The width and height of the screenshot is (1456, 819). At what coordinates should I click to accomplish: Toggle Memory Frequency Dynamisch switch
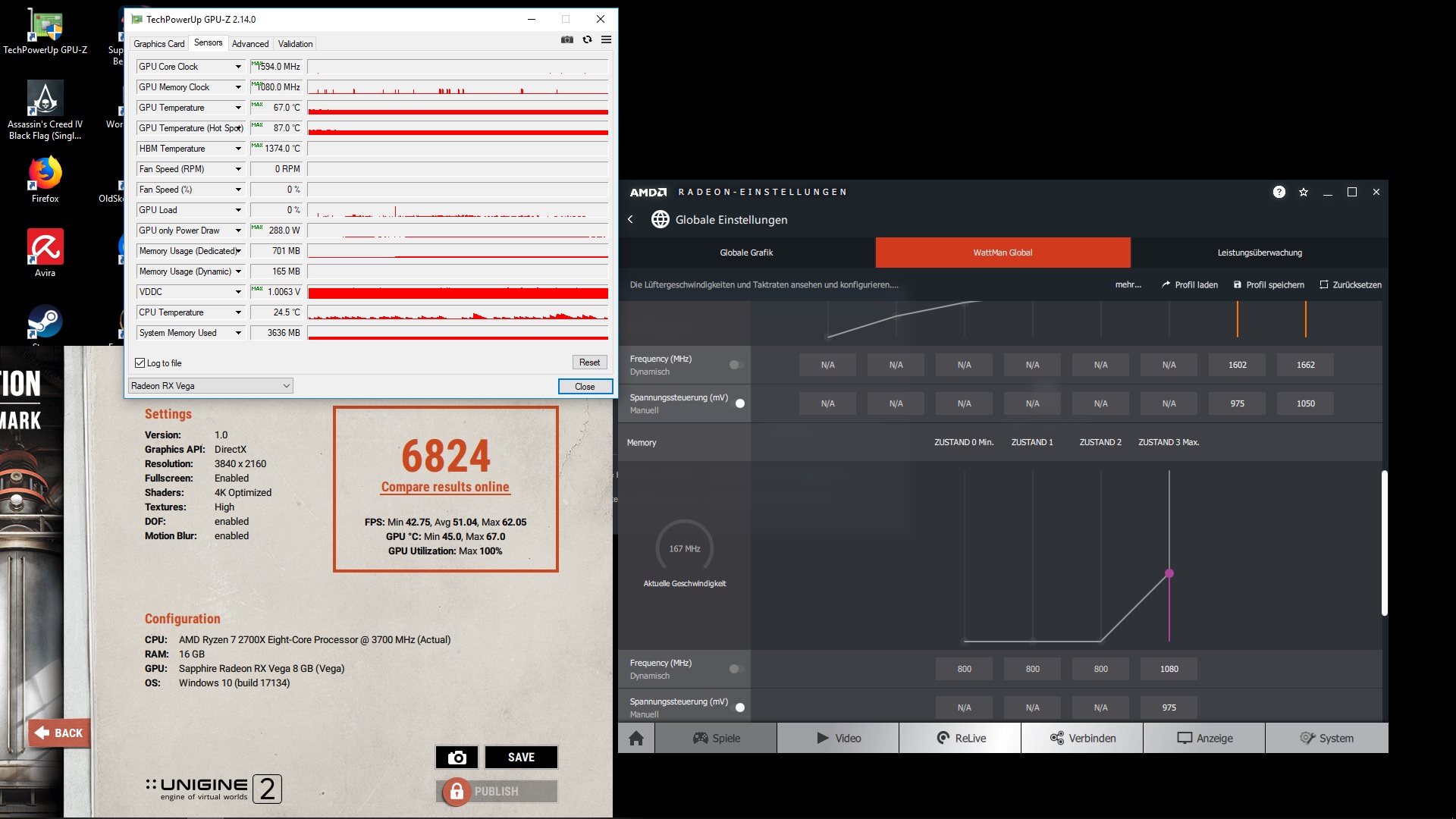736,669
